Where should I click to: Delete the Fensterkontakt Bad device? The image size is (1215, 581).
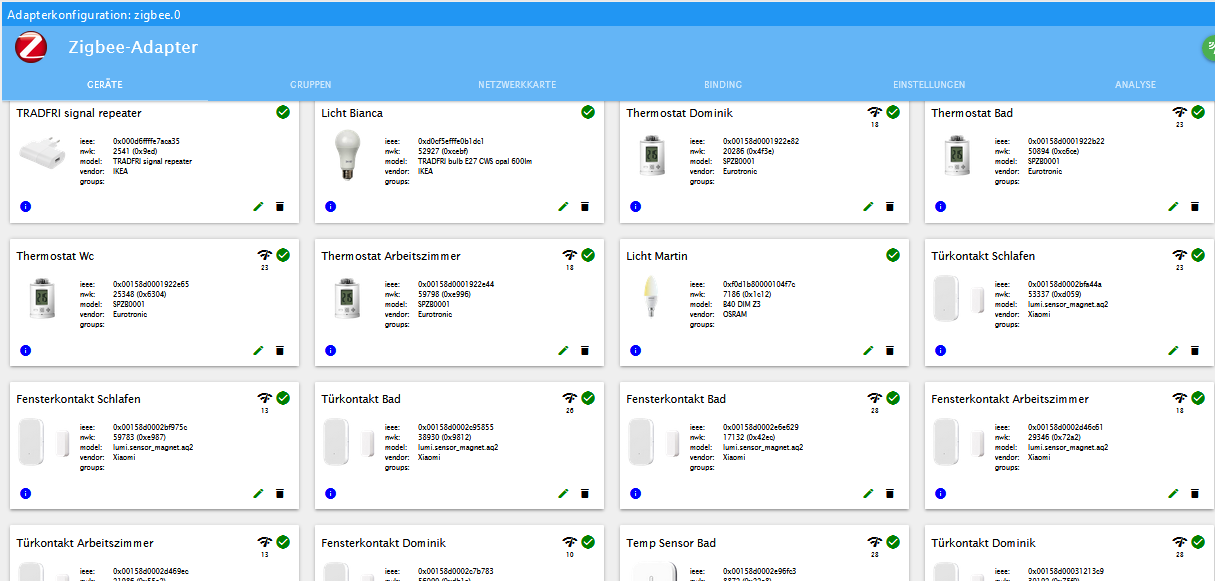pos(890,493)
